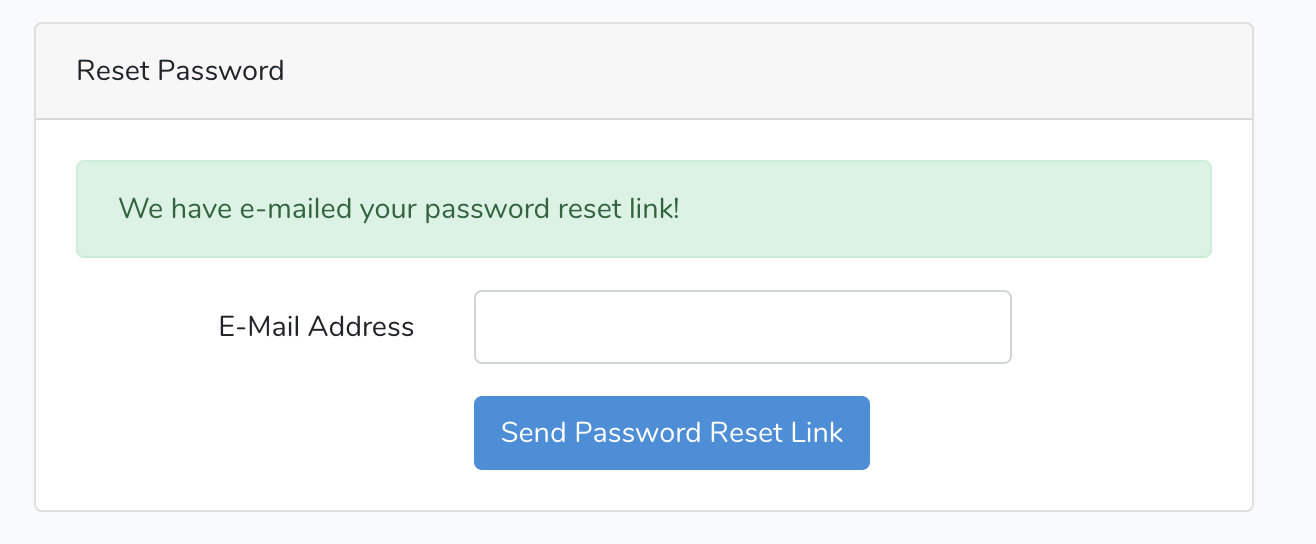Activate the text field under the green alert

point(742,327)
